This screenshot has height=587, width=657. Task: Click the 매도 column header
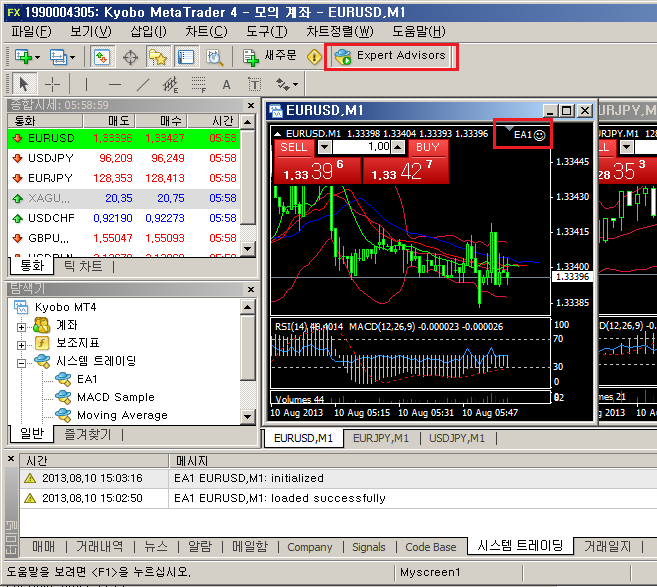(x=109, y=121)
